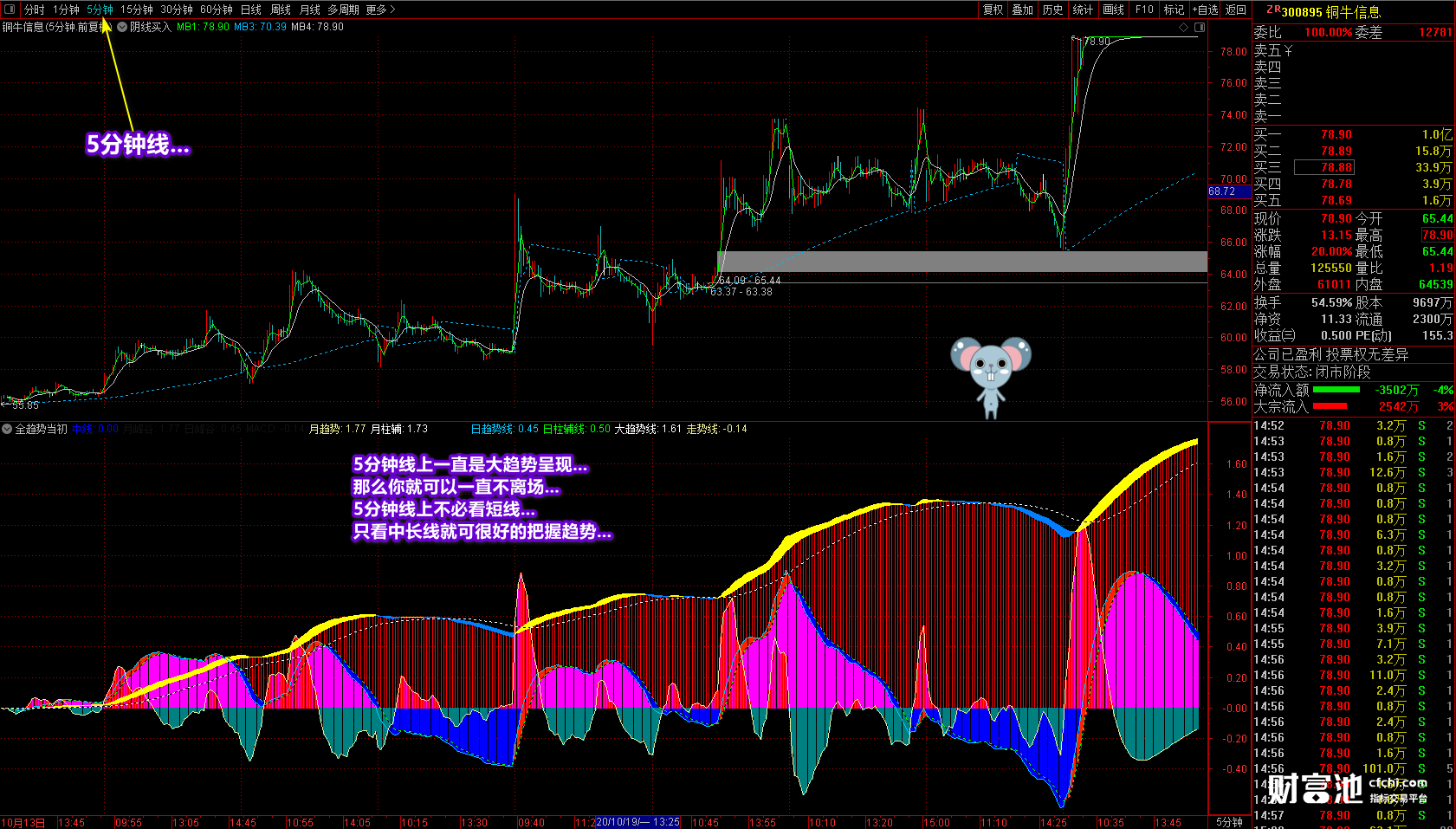This screenshot has width=1456, height=829.
Task: Open the 阴线买入 indicator dropdown circle
Action: click(x=122, y=27)
